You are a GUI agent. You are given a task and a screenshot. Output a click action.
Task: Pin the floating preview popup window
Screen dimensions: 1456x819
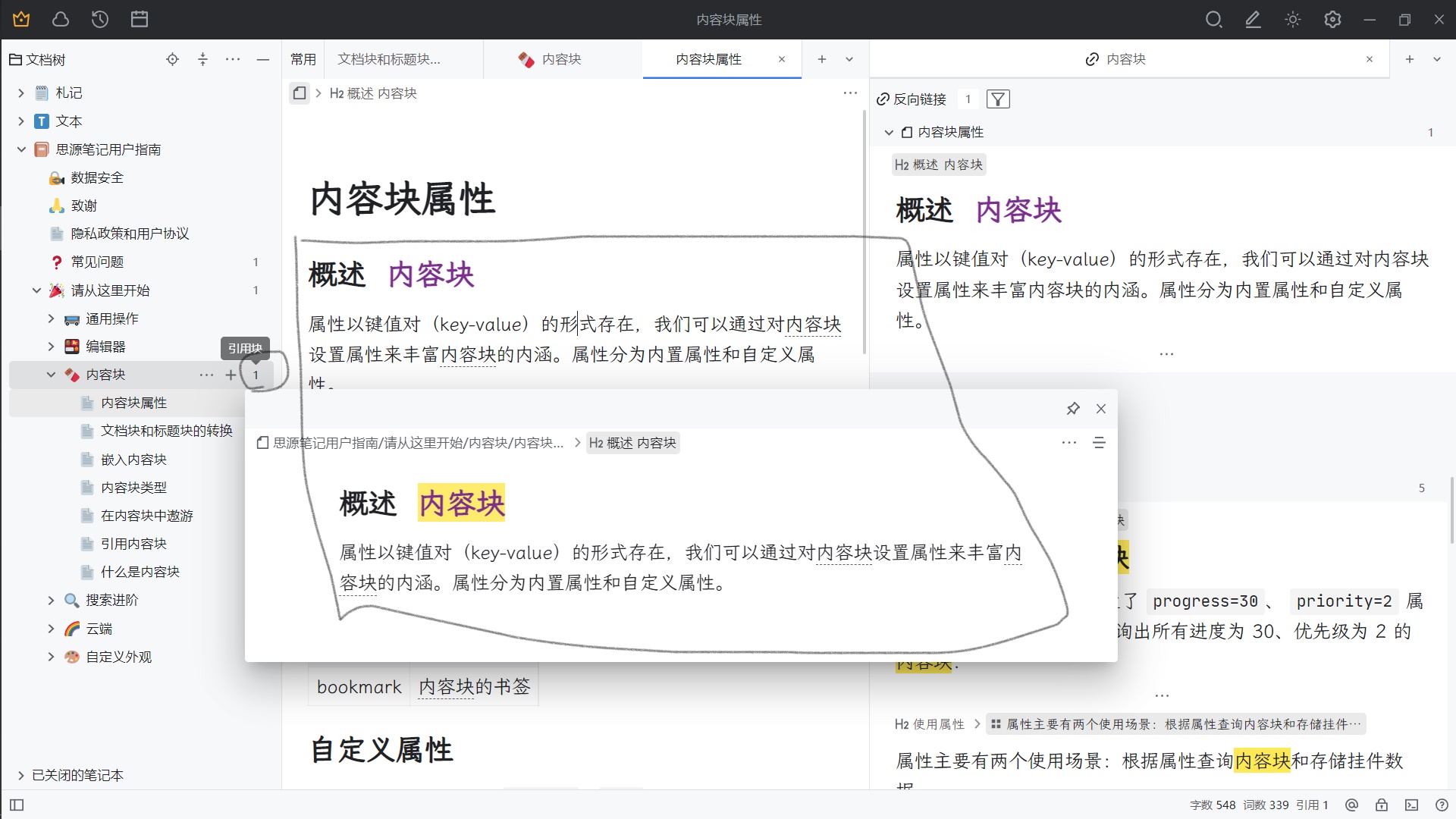1073,409
